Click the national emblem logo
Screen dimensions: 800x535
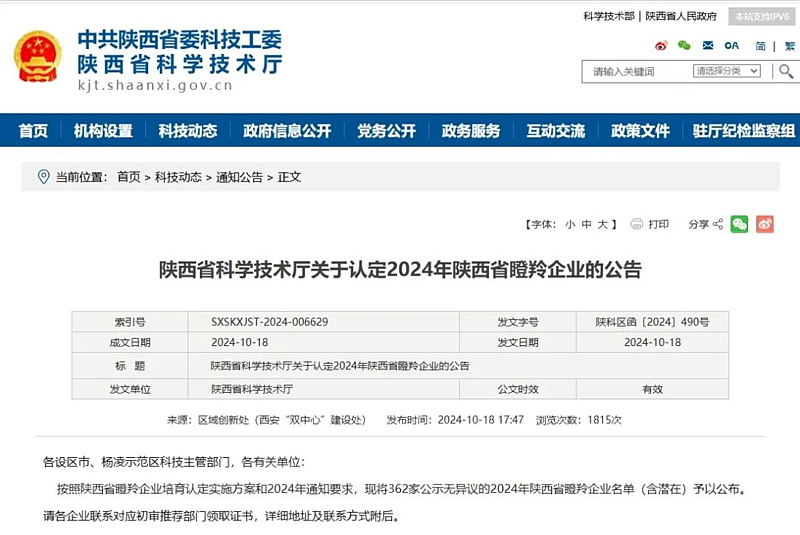tap(38, 56)
